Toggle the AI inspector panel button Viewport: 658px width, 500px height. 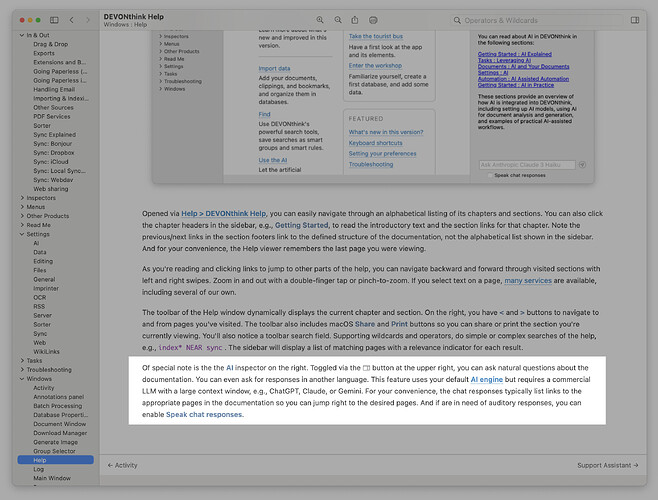coord(635,20)
